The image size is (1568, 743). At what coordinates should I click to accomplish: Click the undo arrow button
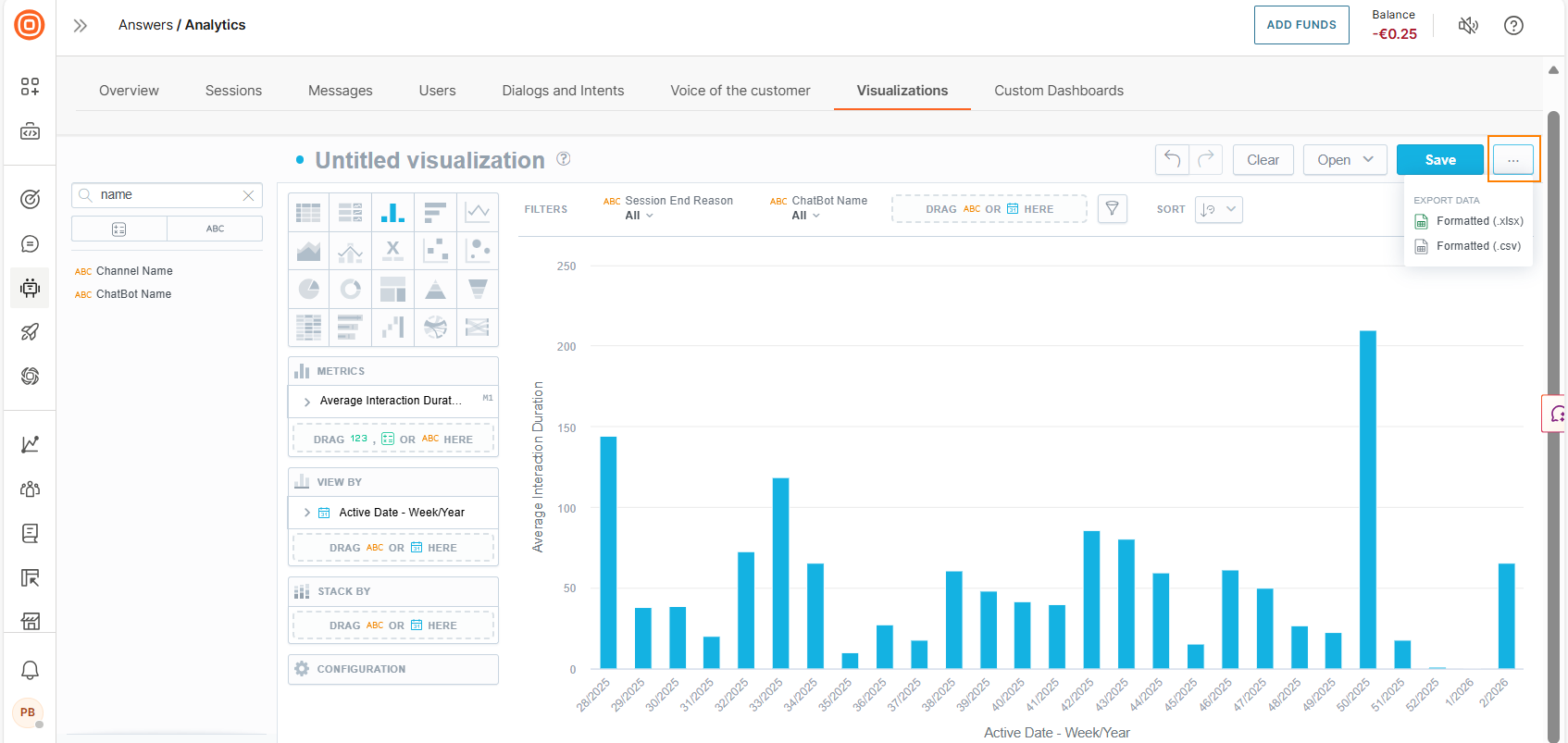[1172, 159]
